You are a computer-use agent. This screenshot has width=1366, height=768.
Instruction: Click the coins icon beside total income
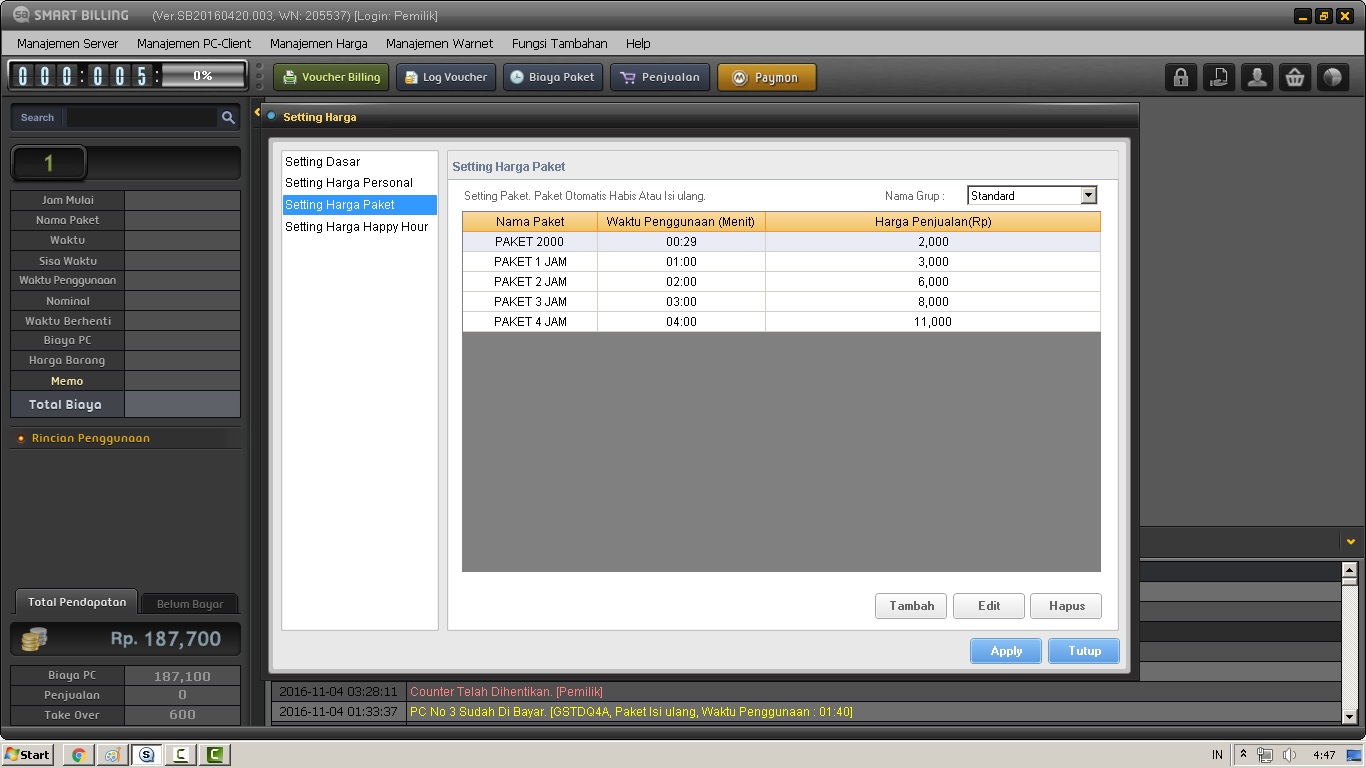[x=34, y=639]
